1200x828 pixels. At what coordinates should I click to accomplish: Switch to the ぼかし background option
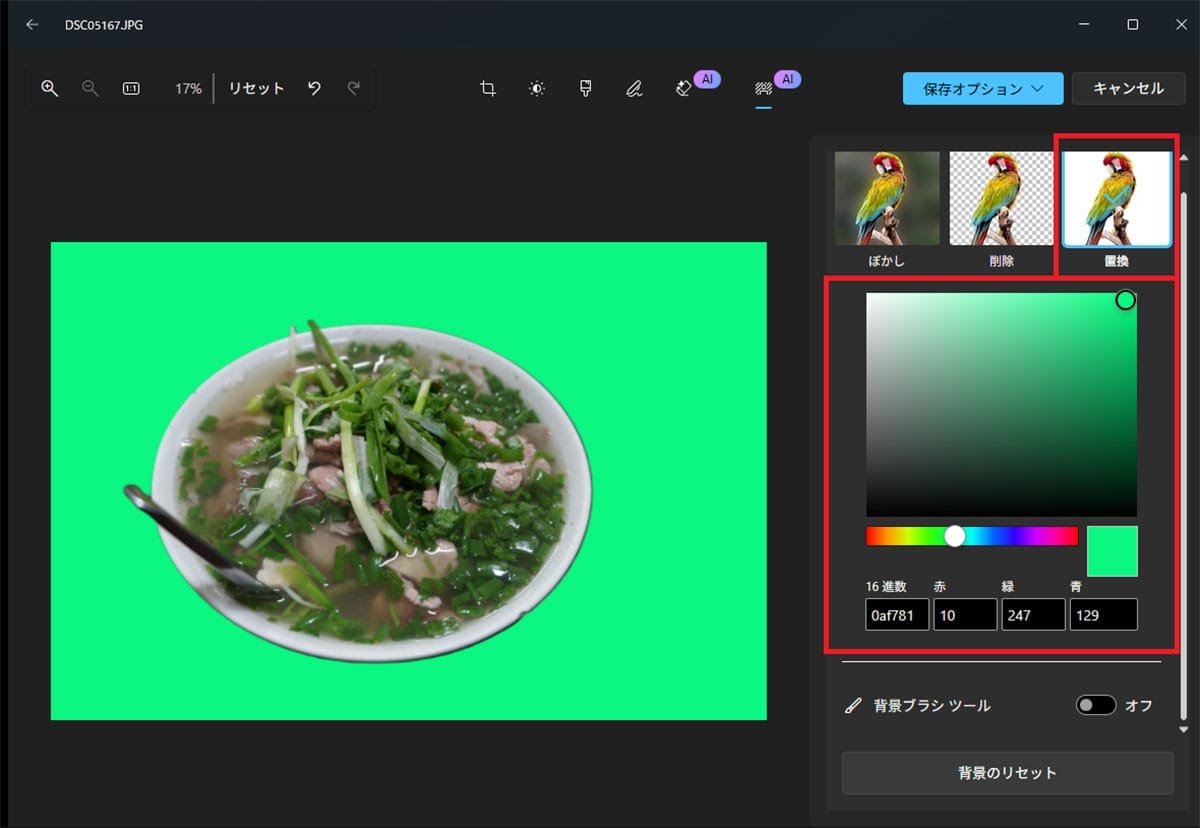point(886,200)
